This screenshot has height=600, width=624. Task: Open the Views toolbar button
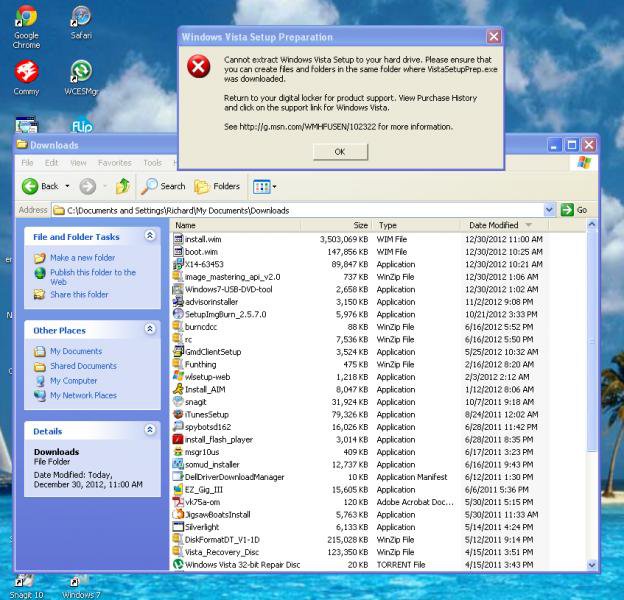coord(264,186)
